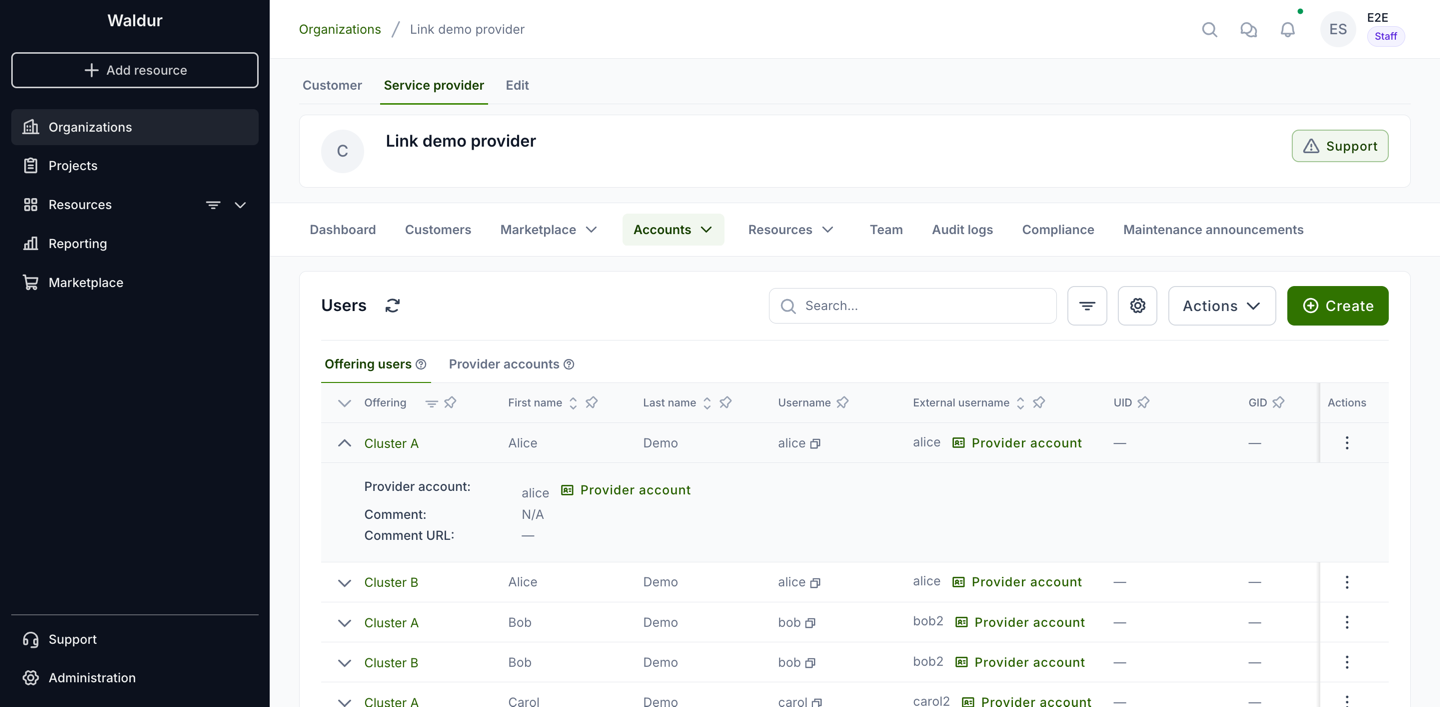Expand the sidebar Resources submenu chevron

pos(240,205)
